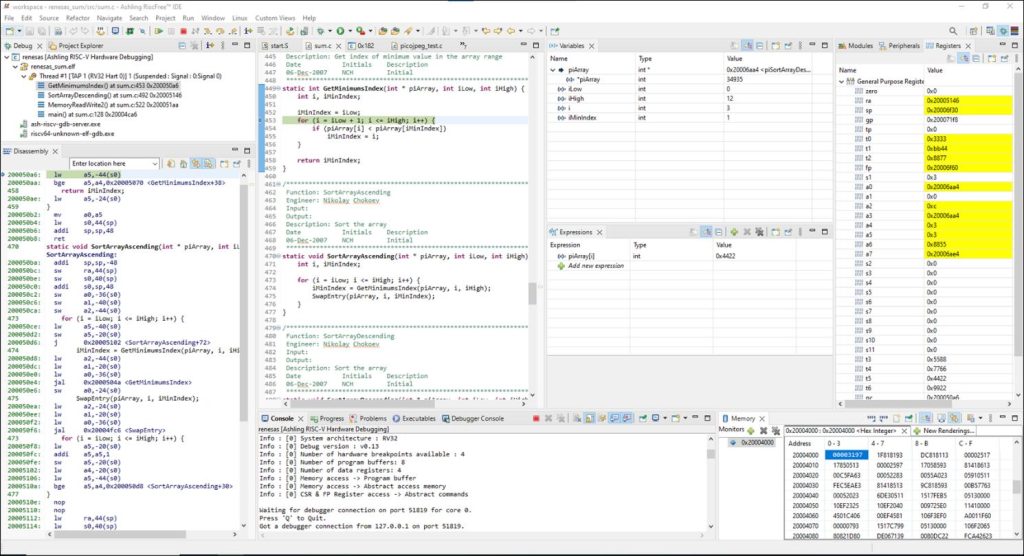Viewport: 1024px width, 556px height.
Task: Open the Enter location here dropdown
Action: coord(155,163)
